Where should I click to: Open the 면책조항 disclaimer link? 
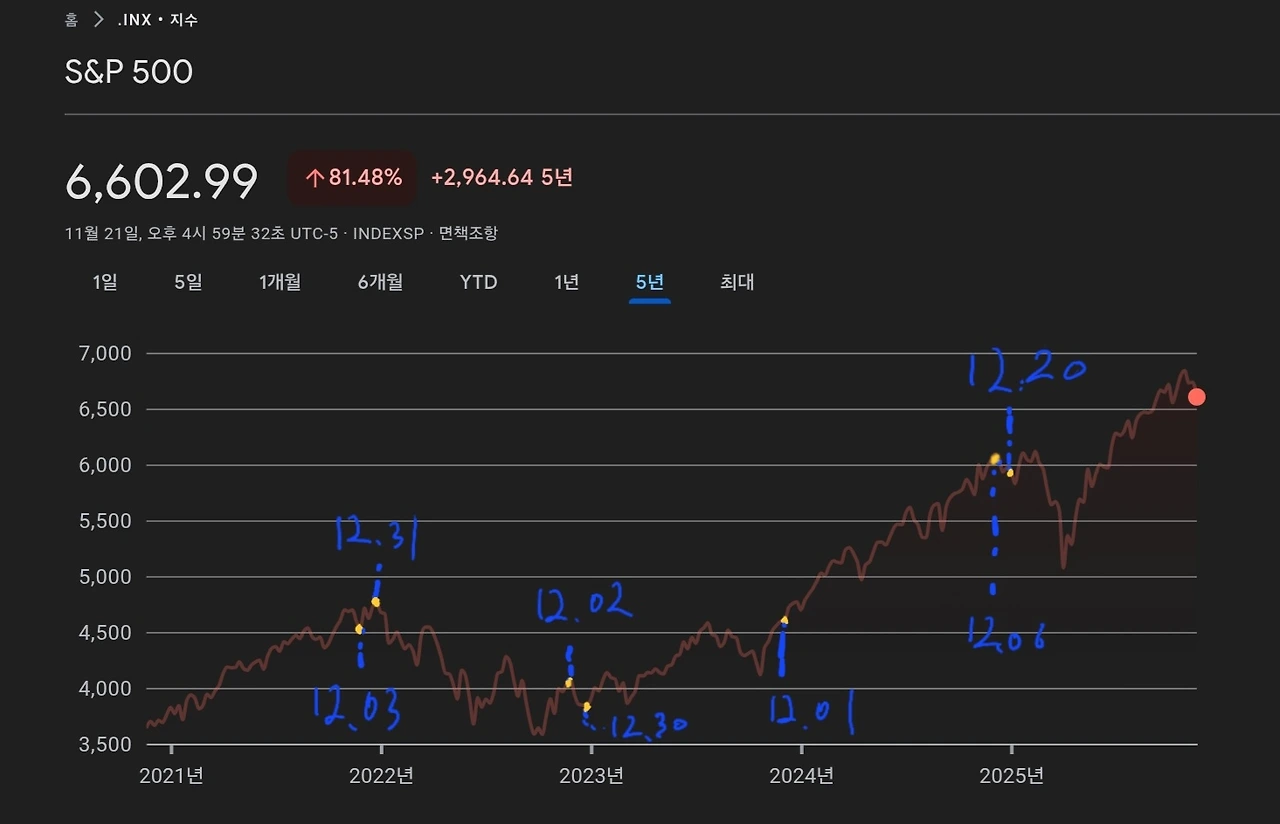coord(468,233)
